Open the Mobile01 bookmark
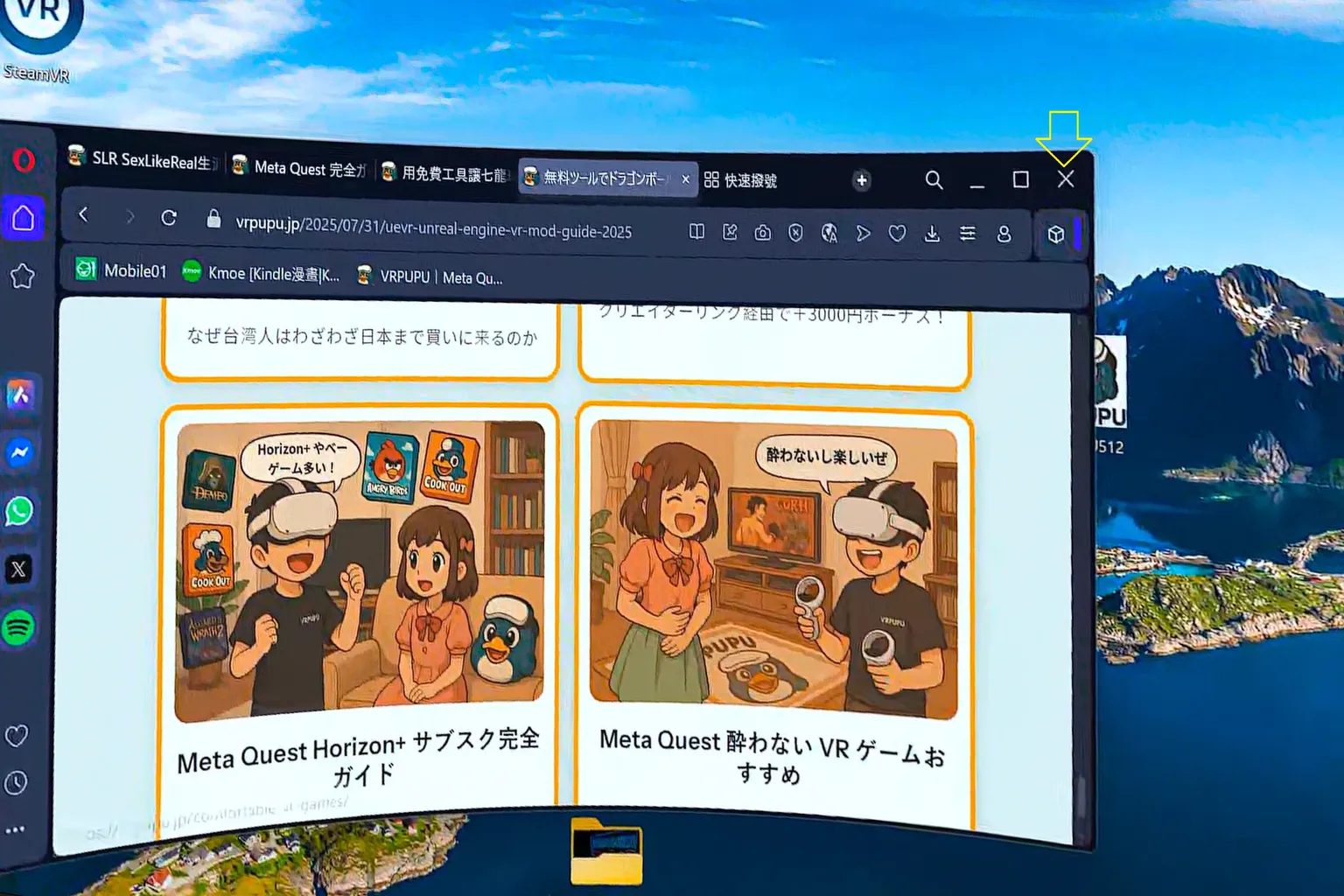 click(x=121, y=270)
